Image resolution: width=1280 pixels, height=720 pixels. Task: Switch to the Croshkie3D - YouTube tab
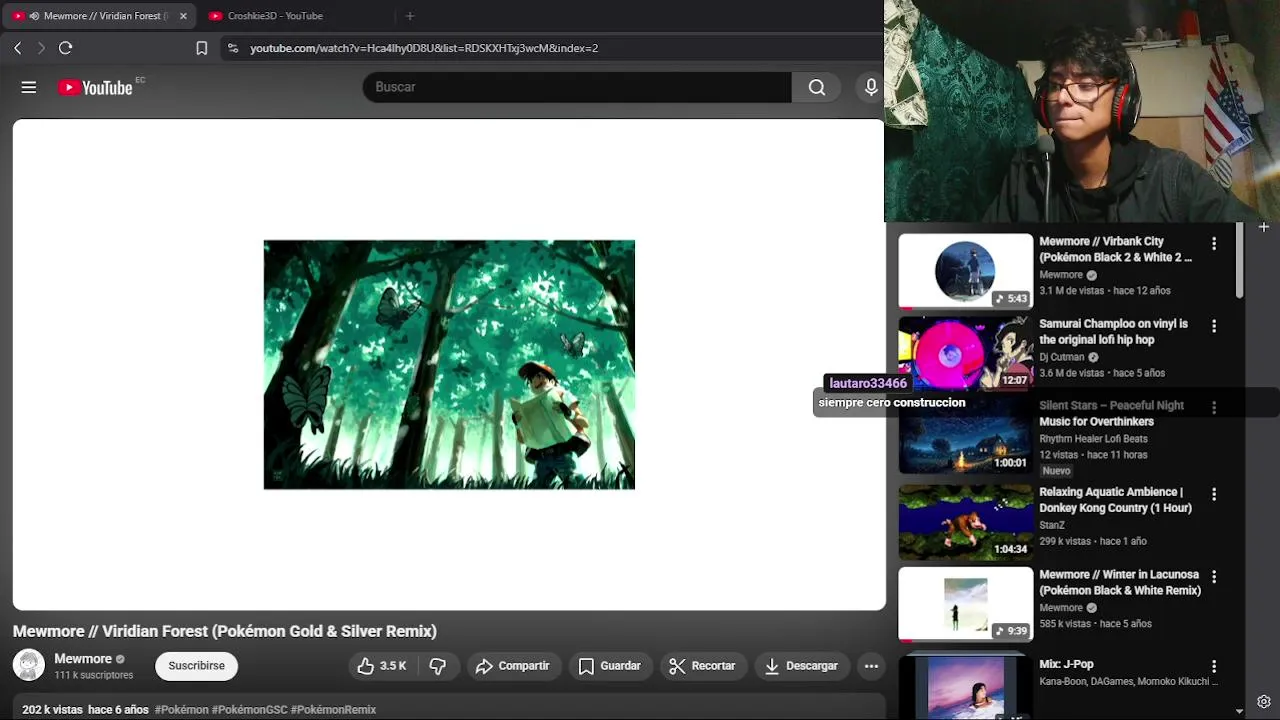275,16
